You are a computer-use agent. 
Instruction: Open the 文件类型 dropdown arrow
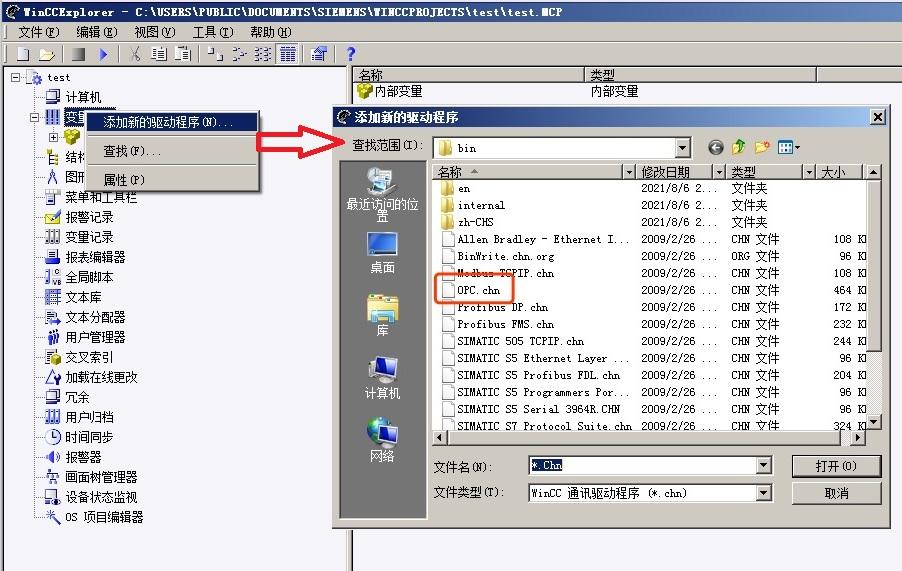(x=764, y=493)
